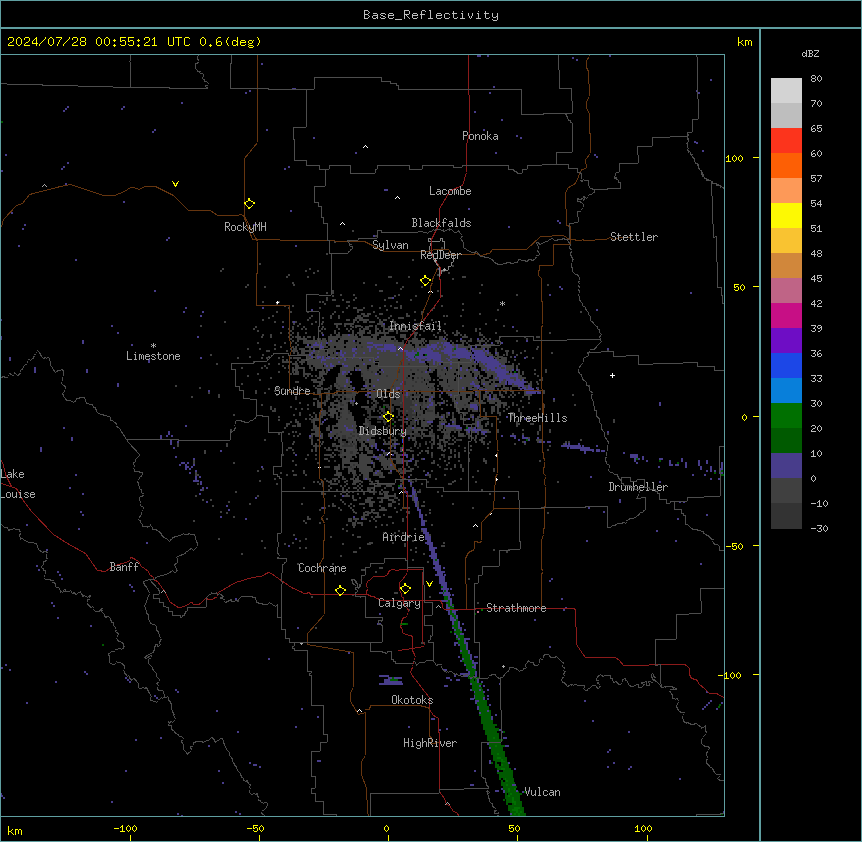Viewport: 862px width, 842px height.
Task: Click the -100 tick on vertical axis
Action: [x=731, y=675]
